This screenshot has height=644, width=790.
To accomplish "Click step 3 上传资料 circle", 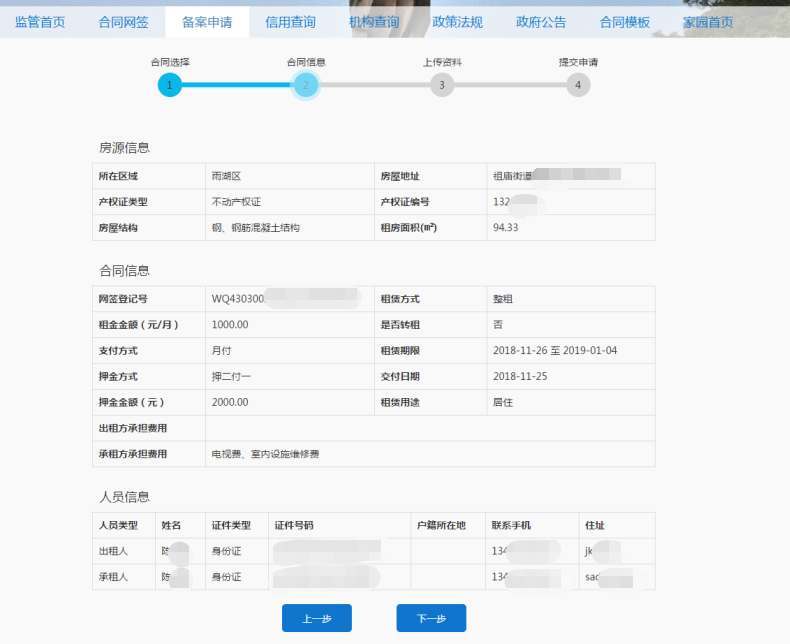I will (x=442, y=85).
